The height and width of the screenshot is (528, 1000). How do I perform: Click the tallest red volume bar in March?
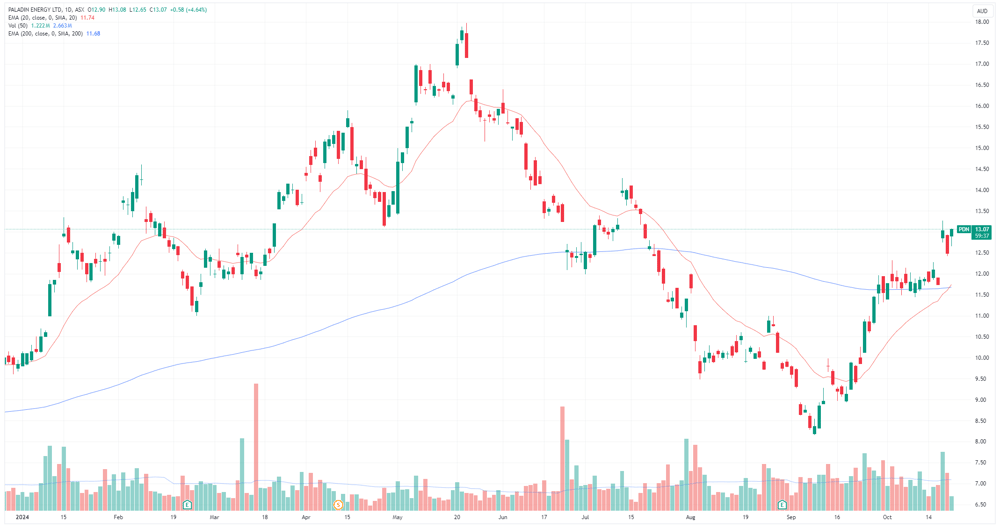256,446
